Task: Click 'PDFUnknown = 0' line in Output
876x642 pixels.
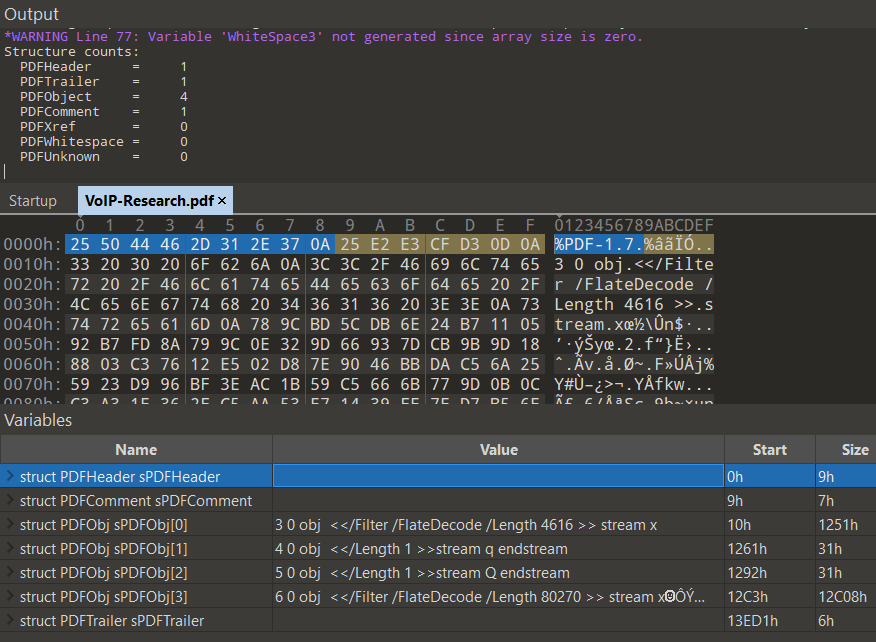Action: click(x=103, y=157)
